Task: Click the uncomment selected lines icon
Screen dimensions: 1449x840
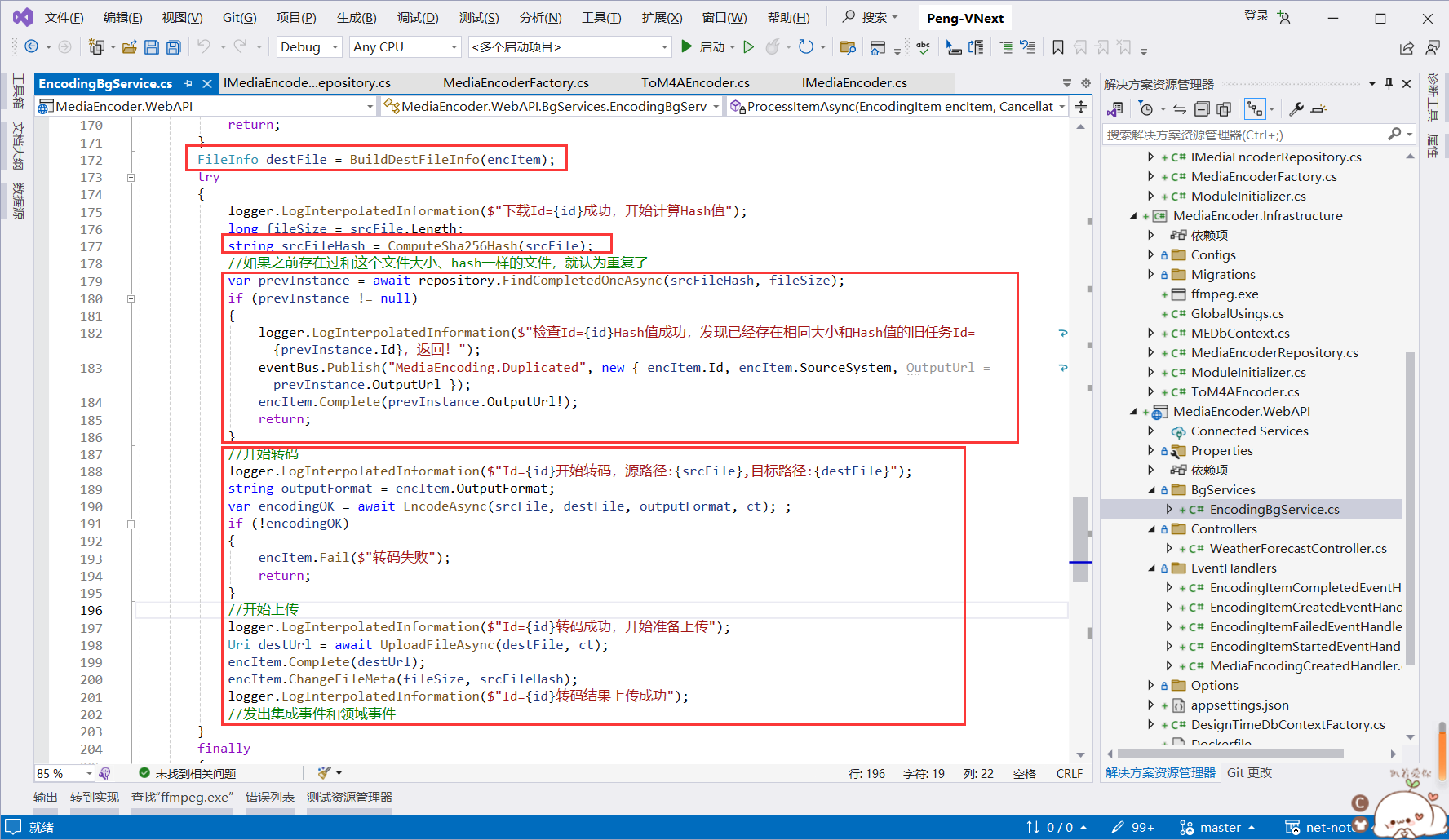Action: [1028, 47]
